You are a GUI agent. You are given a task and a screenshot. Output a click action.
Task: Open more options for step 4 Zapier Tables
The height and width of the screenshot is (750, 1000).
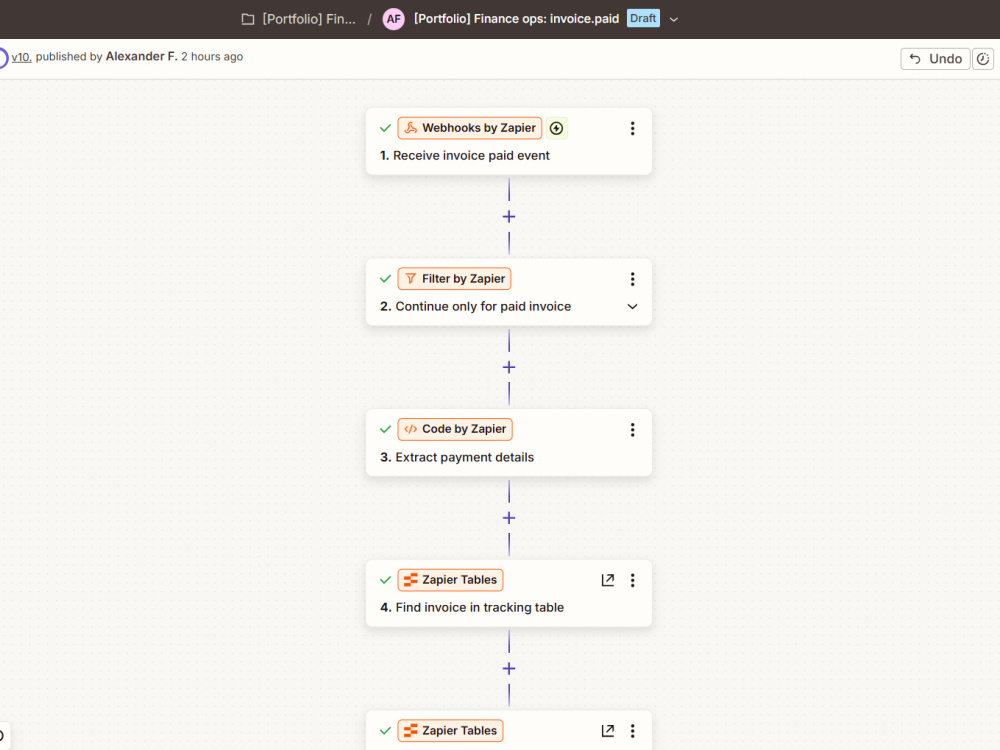point(632,580)
